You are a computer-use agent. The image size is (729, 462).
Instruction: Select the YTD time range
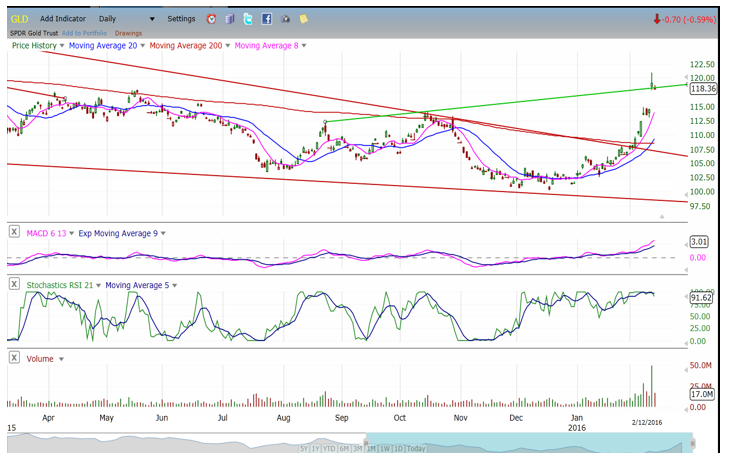click(329, 449)
